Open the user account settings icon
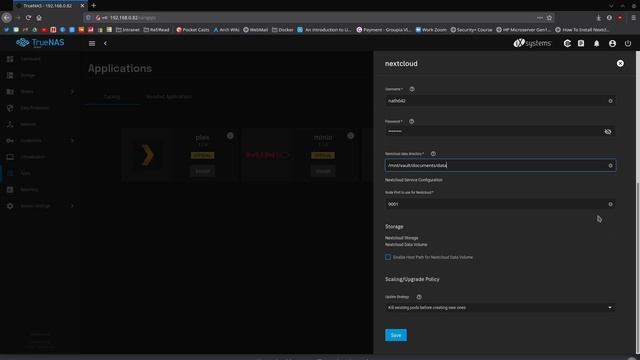Image resolution: width=640 pixels, height=360 pixels. 612,43
